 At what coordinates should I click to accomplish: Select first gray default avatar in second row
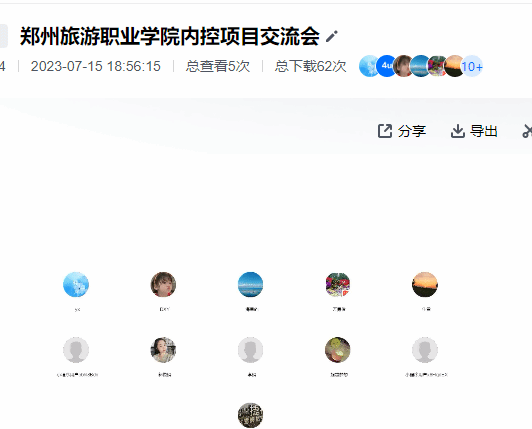pos(76,350)
